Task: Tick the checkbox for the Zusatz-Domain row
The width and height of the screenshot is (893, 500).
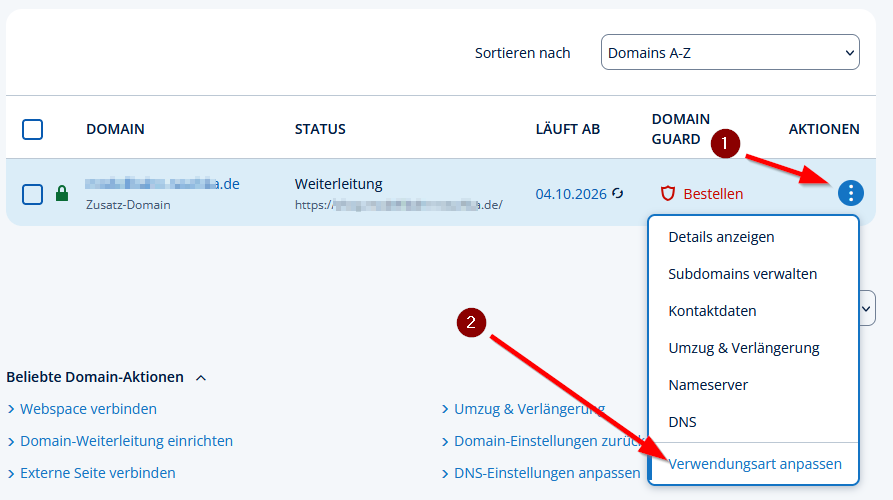Action: pyautogui.click(x=32, y=194)
